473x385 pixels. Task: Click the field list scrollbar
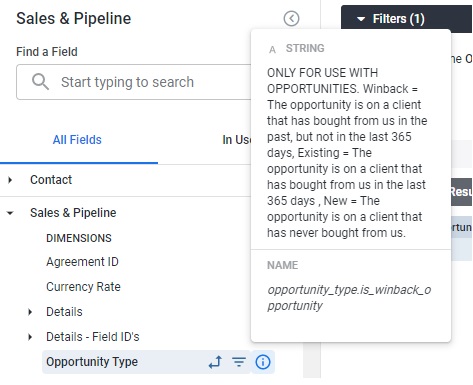[310, 362]
